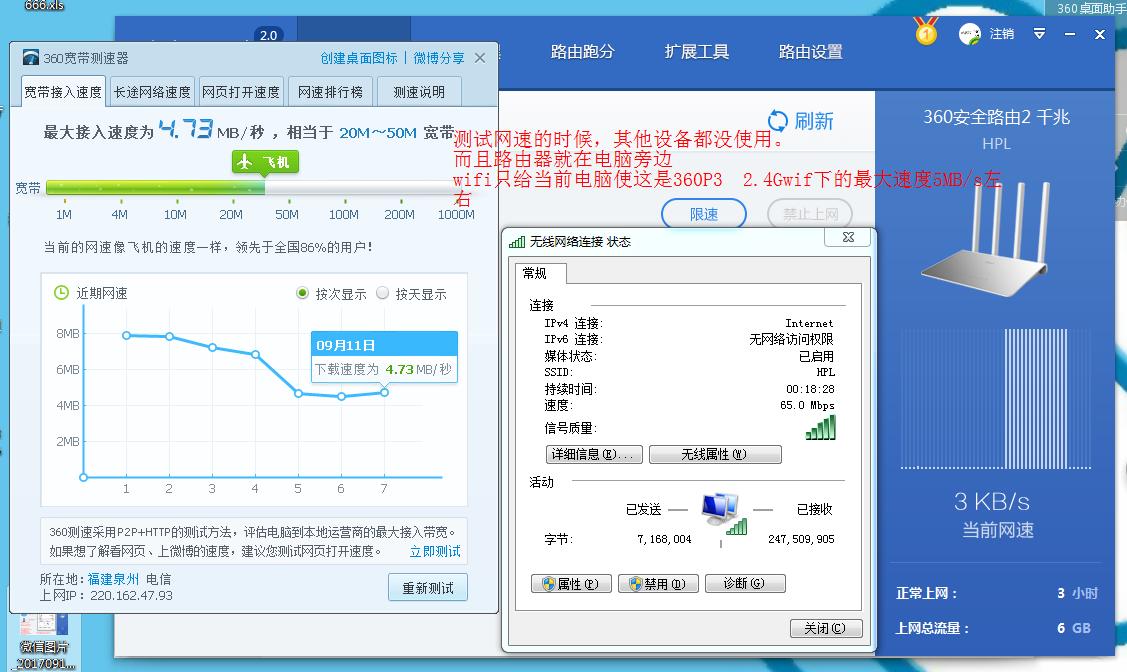Screen dimensions: 1127x672
Task: Click the 微信图片 desktop file icon
Action: point(43,641)
